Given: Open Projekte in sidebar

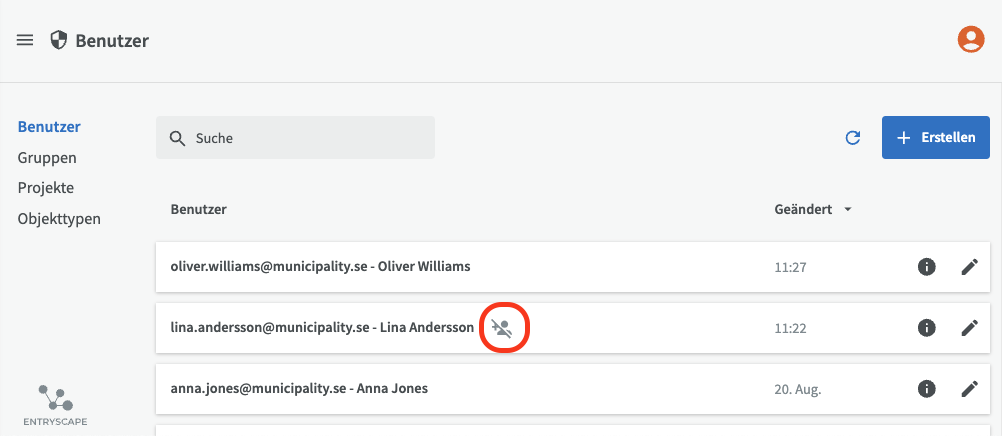Looking at the screenshot, I should (46, 188).
